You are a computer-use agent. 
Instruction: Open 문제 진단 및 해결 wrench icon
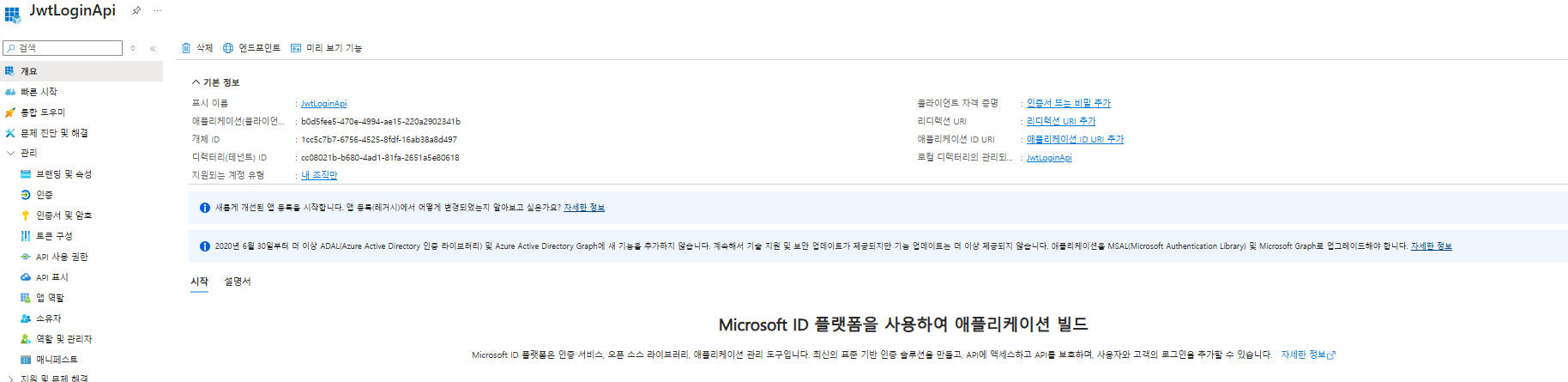tap(10, 133)
